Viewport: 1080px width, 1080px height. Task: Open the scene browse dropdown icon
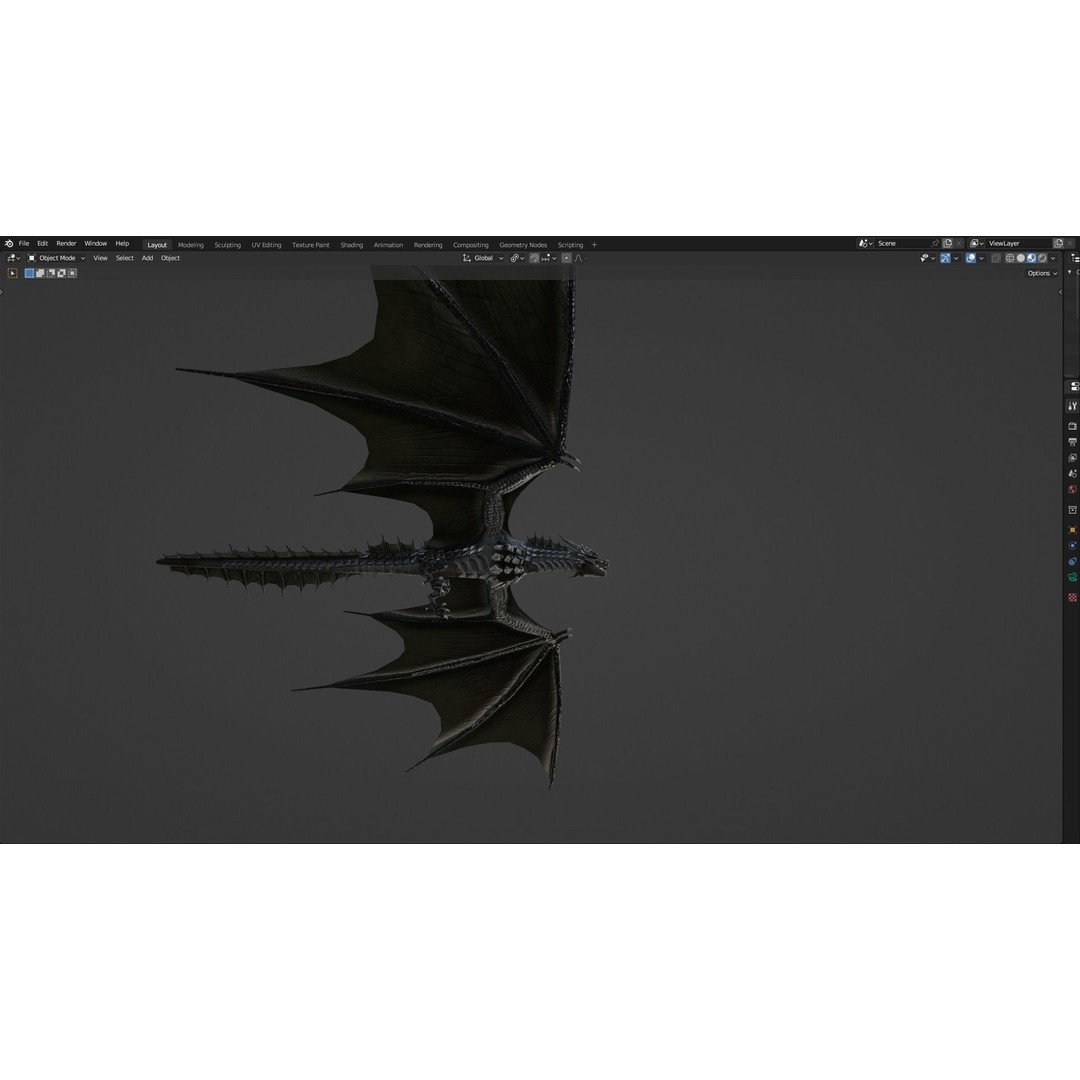[x=865, y=244]
